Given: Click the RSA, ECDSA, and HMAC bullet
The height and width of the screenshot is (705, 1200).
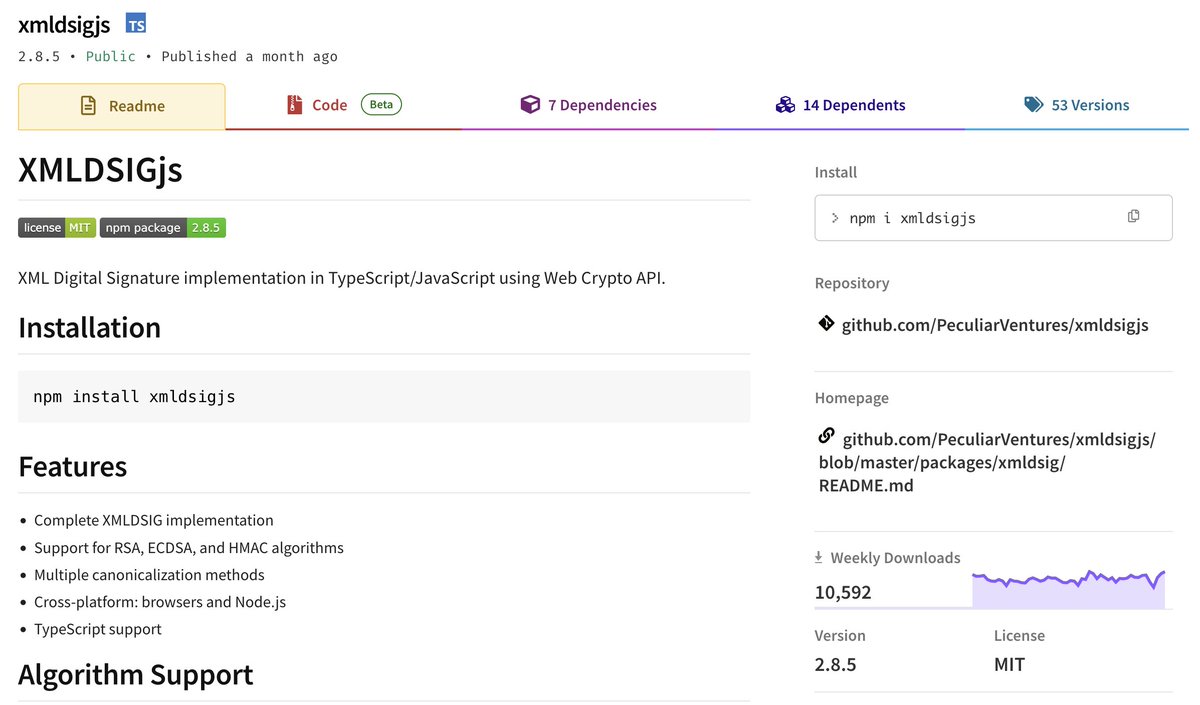Looking at the screenshot, I should click(x=189, y=547).
